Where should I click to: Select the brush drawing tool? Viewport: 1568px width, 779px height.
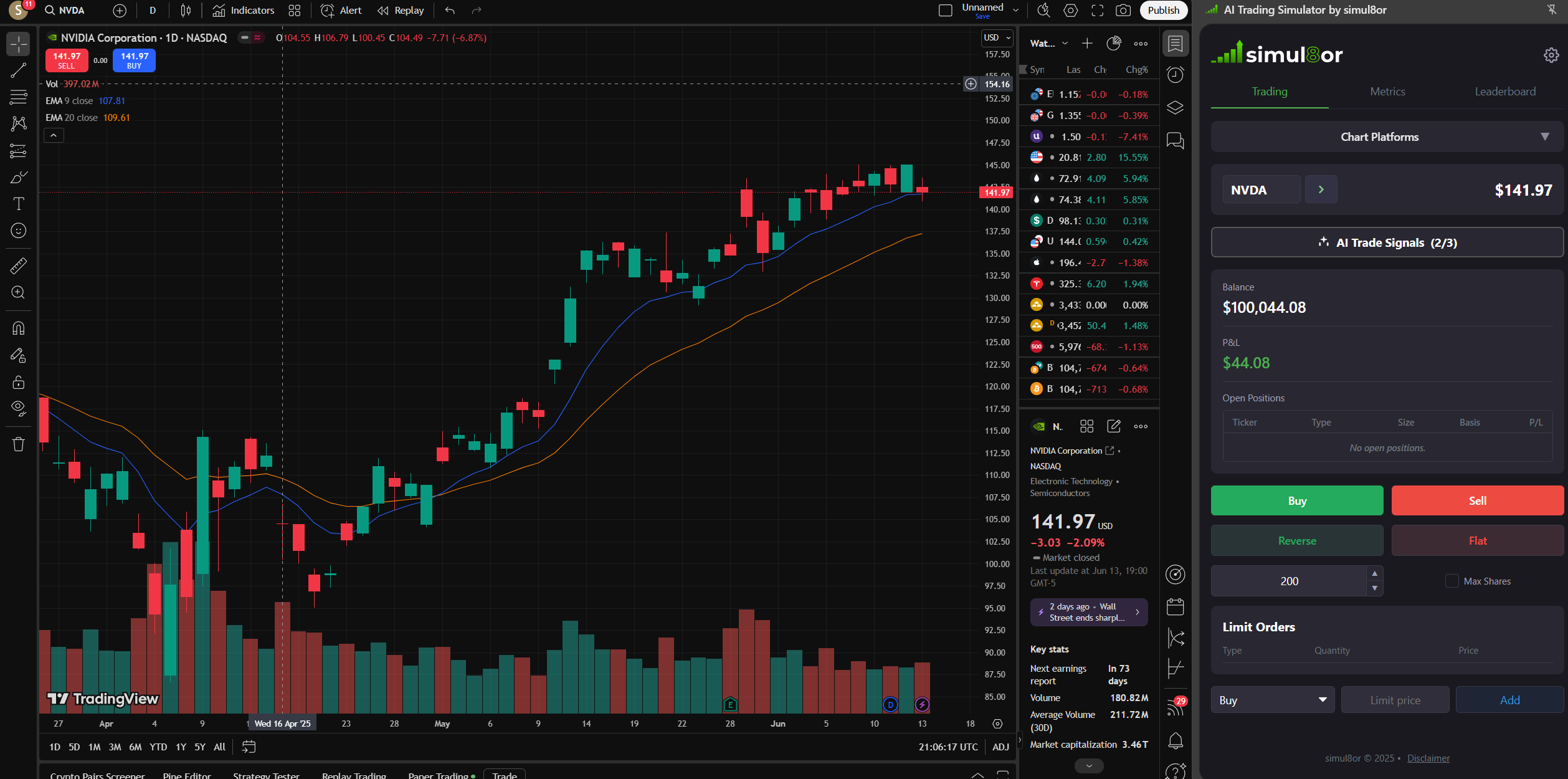point(19,178)
